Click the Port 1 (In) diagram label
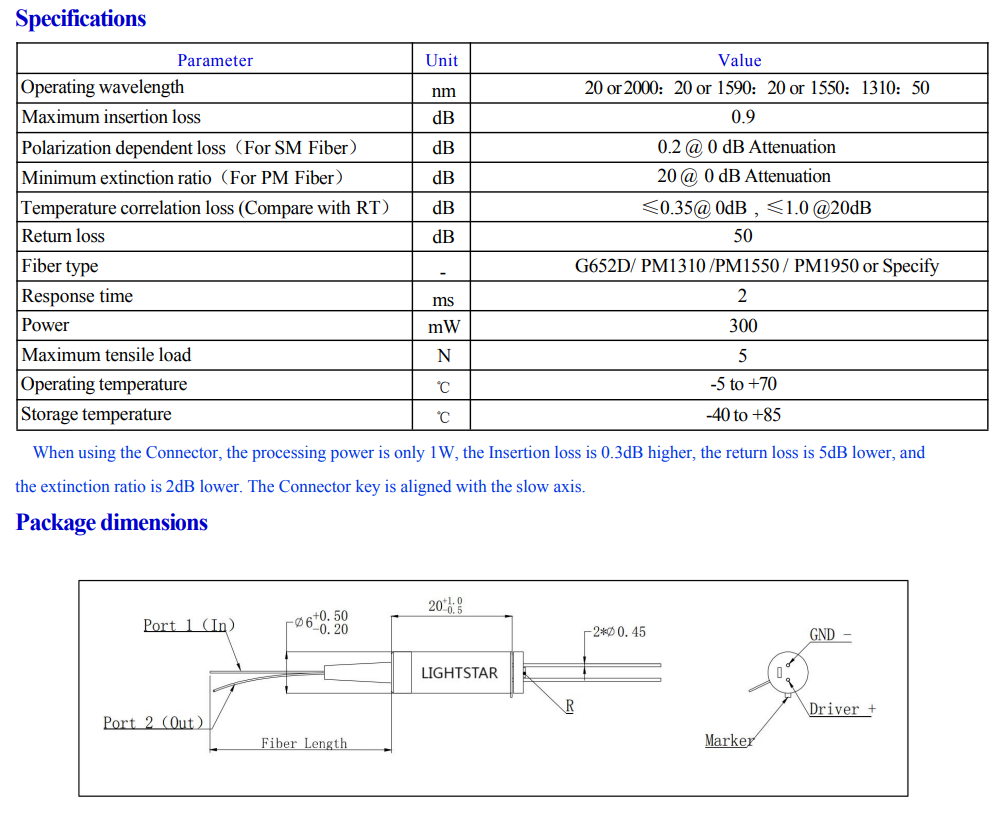The width and height of the screenshot is (1005, 824). 189,626
